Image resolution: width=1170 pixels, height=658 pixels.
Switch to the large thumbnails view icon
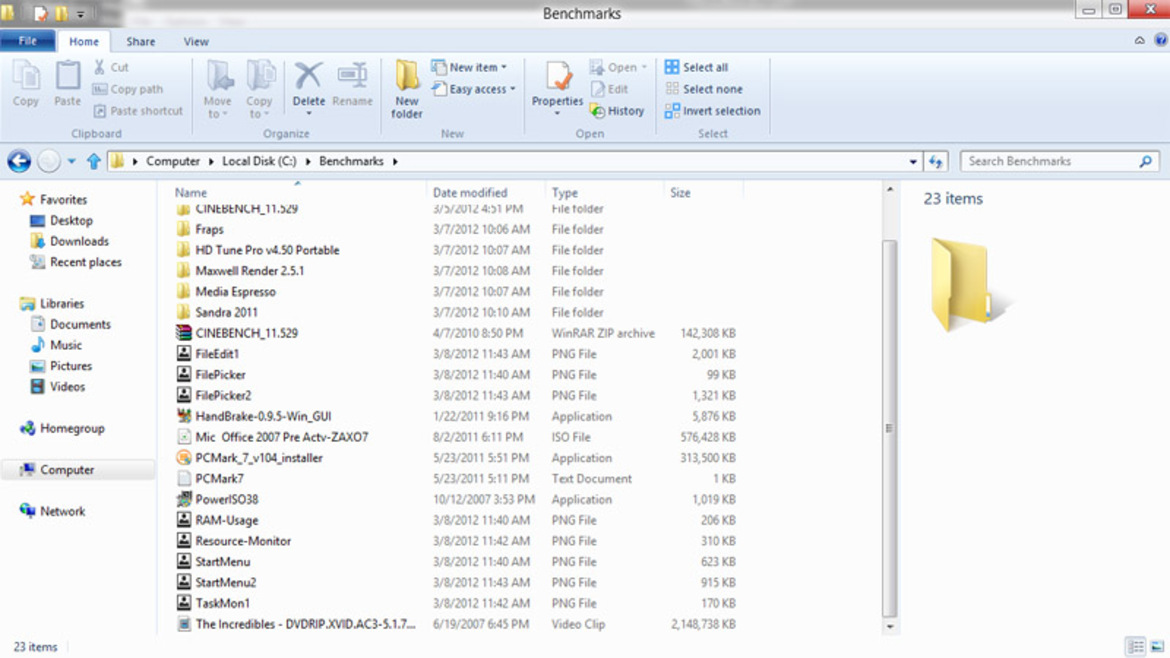point(1157,647)
